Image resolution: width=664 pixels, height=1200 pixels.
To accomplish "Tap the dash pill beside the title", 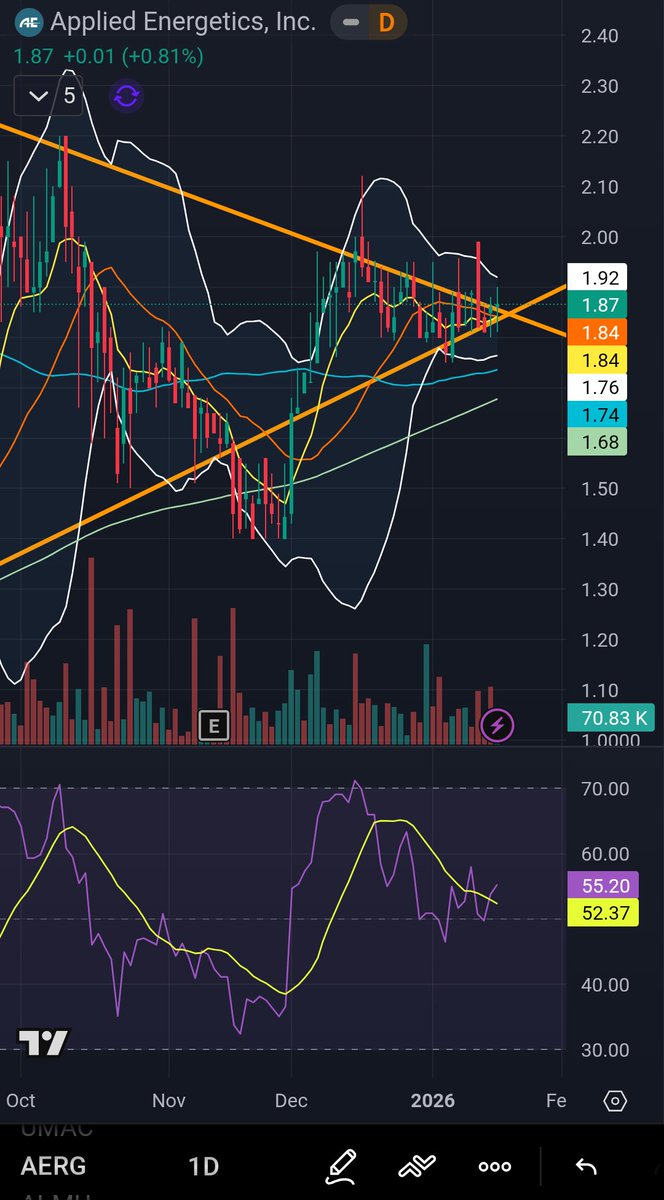I will coord(349,21).
